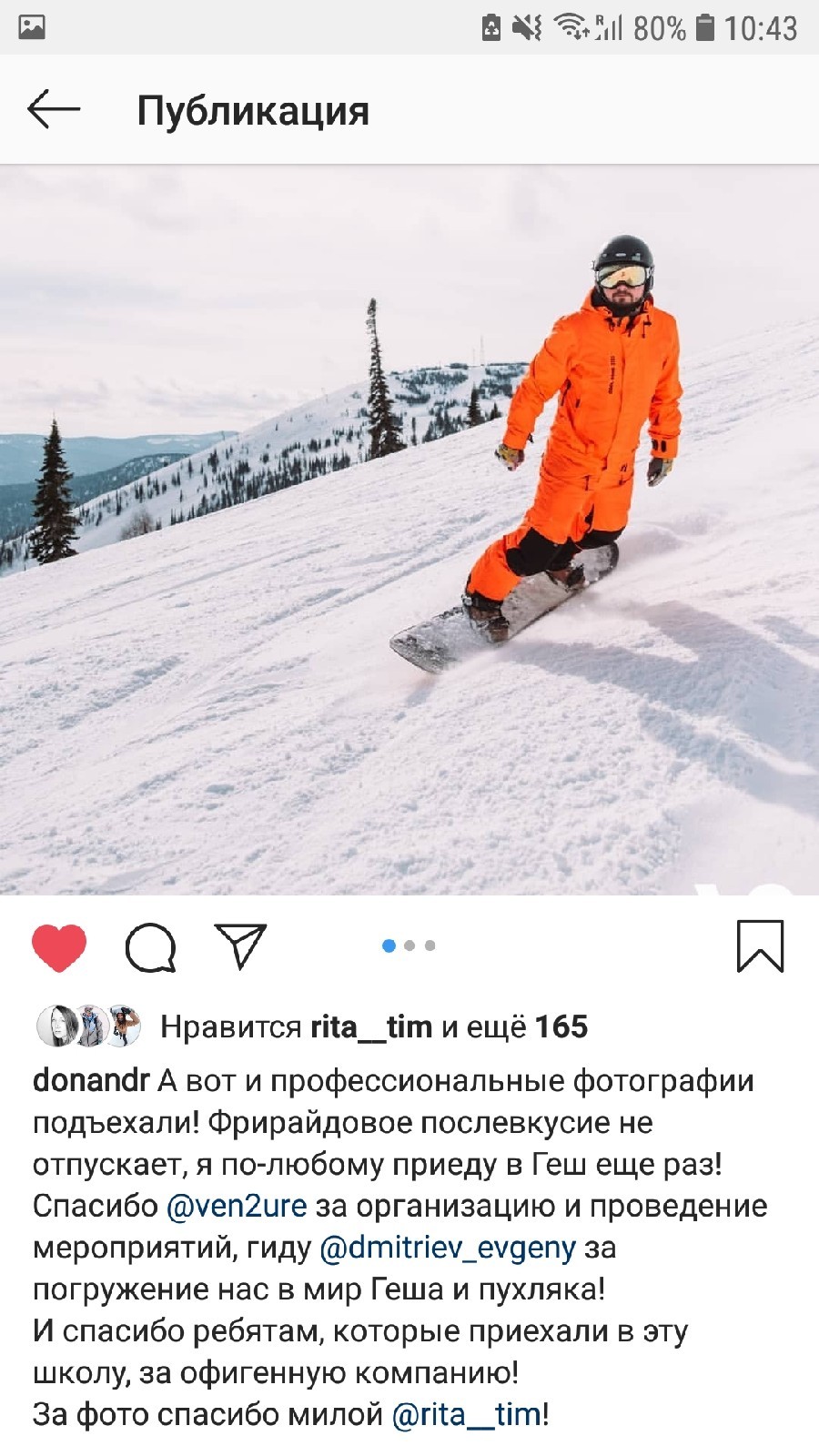Tap the battery indicator icon
819x1456 pixels.
(x=705, y=27)
